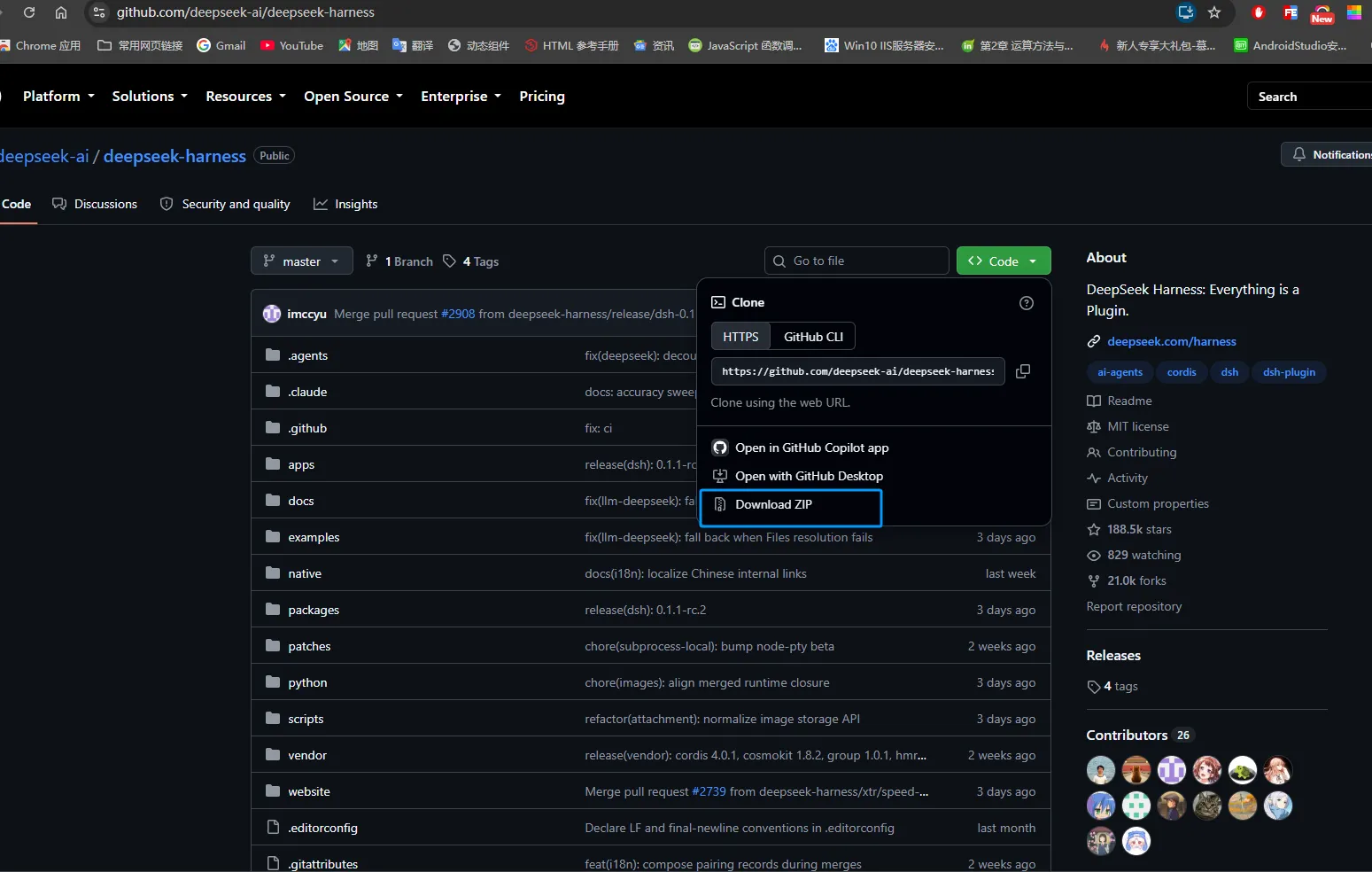Open the scripts folder name

[306, 719]
